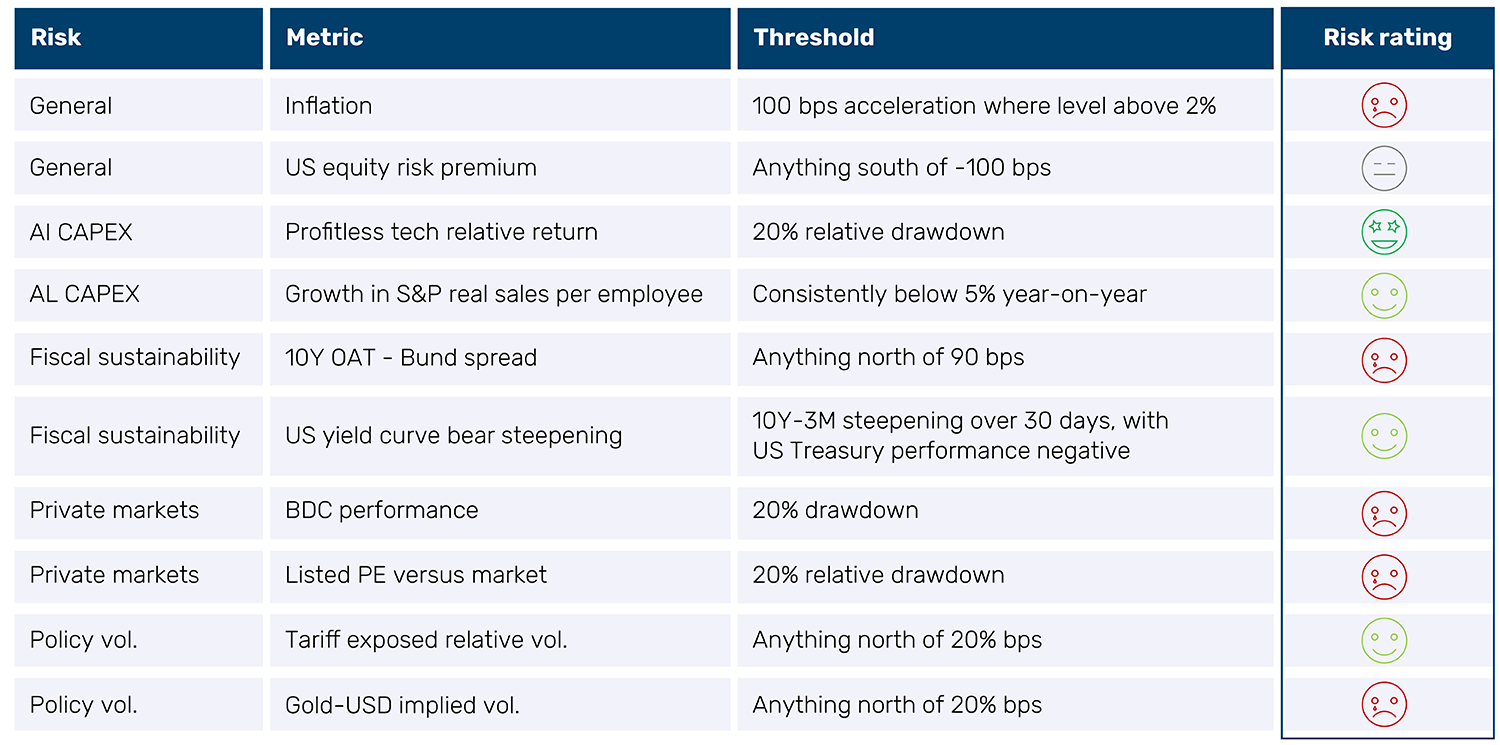1500x745 pixels.
Task: Click the sad face for BDC performance
Action: click(x=1384, y=513)
